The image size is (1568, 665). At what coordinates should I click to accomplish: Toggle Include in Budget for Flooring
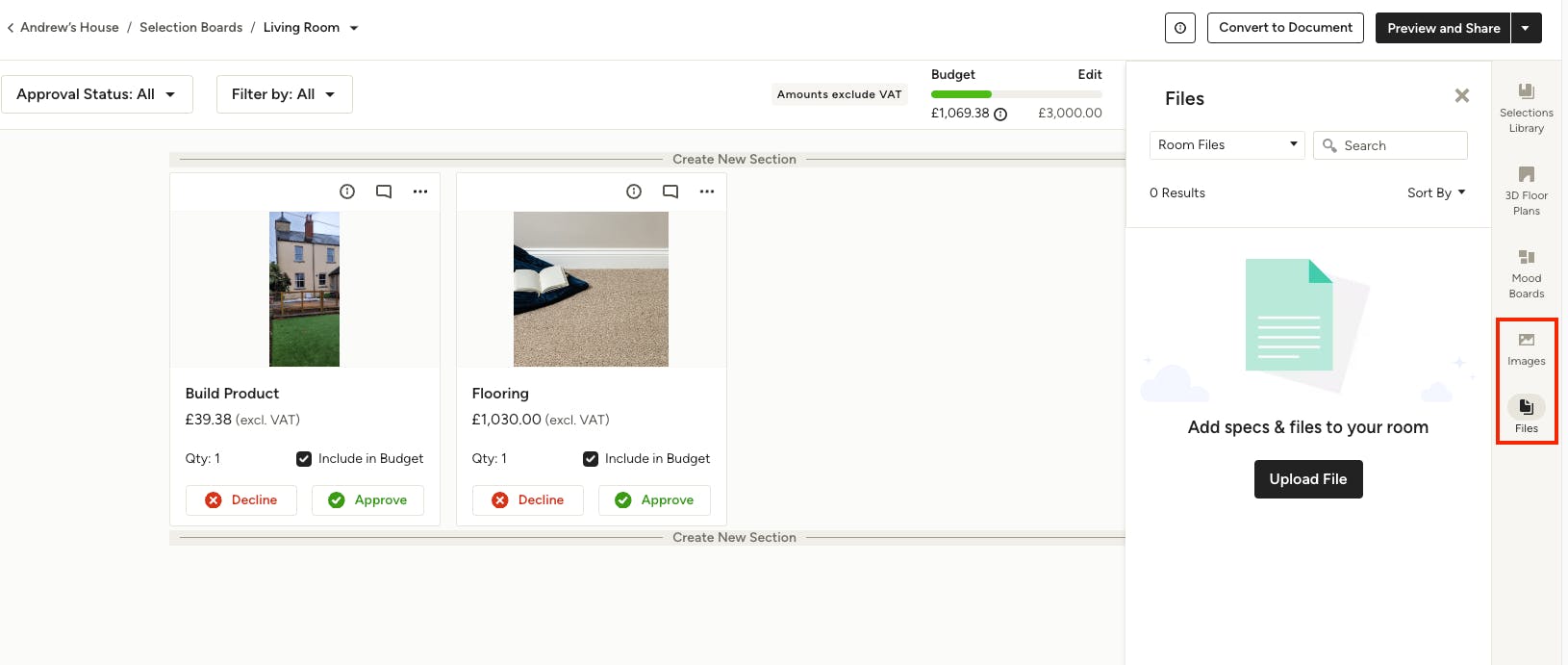tap(591, 459)
